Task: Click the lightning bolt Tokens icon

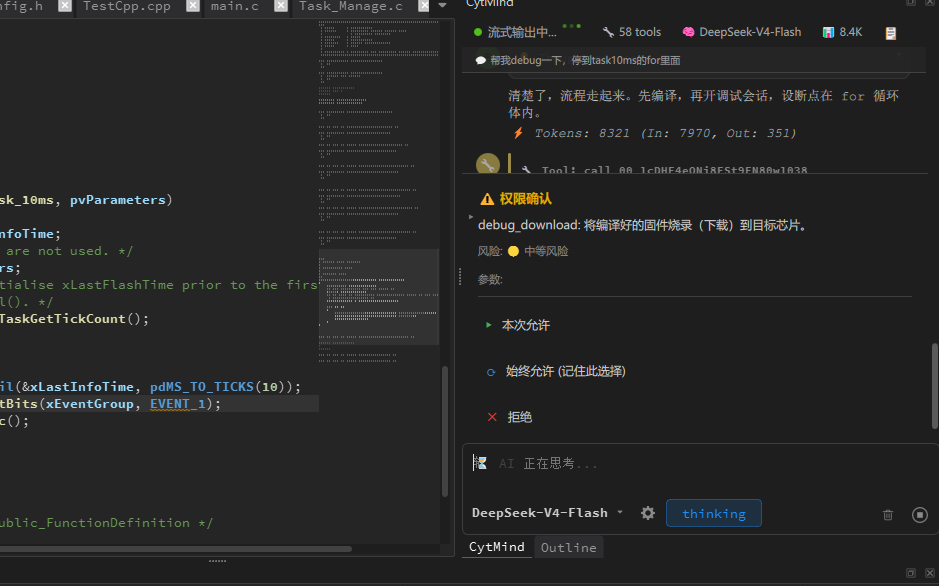Action: point(519,133)
